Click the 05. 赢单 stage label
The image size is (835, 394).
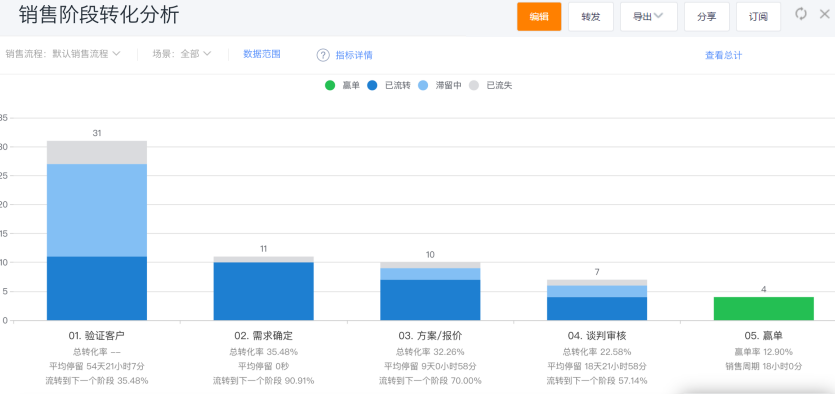(x=764, y=336)
